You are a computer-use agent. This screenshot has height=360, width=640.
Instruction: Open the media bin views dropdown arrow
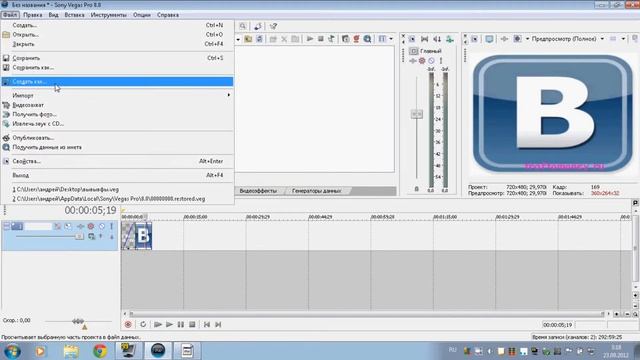(x=391, y=39)
